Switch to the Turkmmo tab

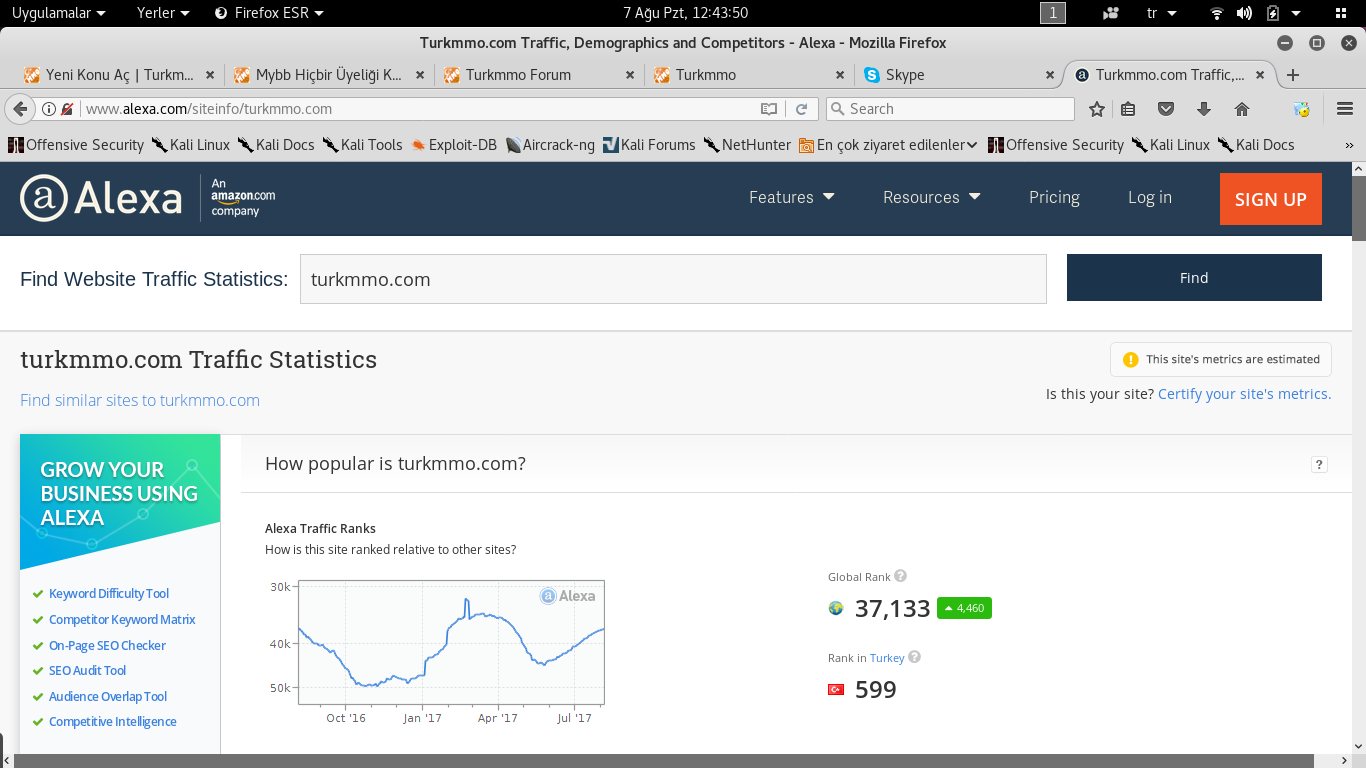747,75
